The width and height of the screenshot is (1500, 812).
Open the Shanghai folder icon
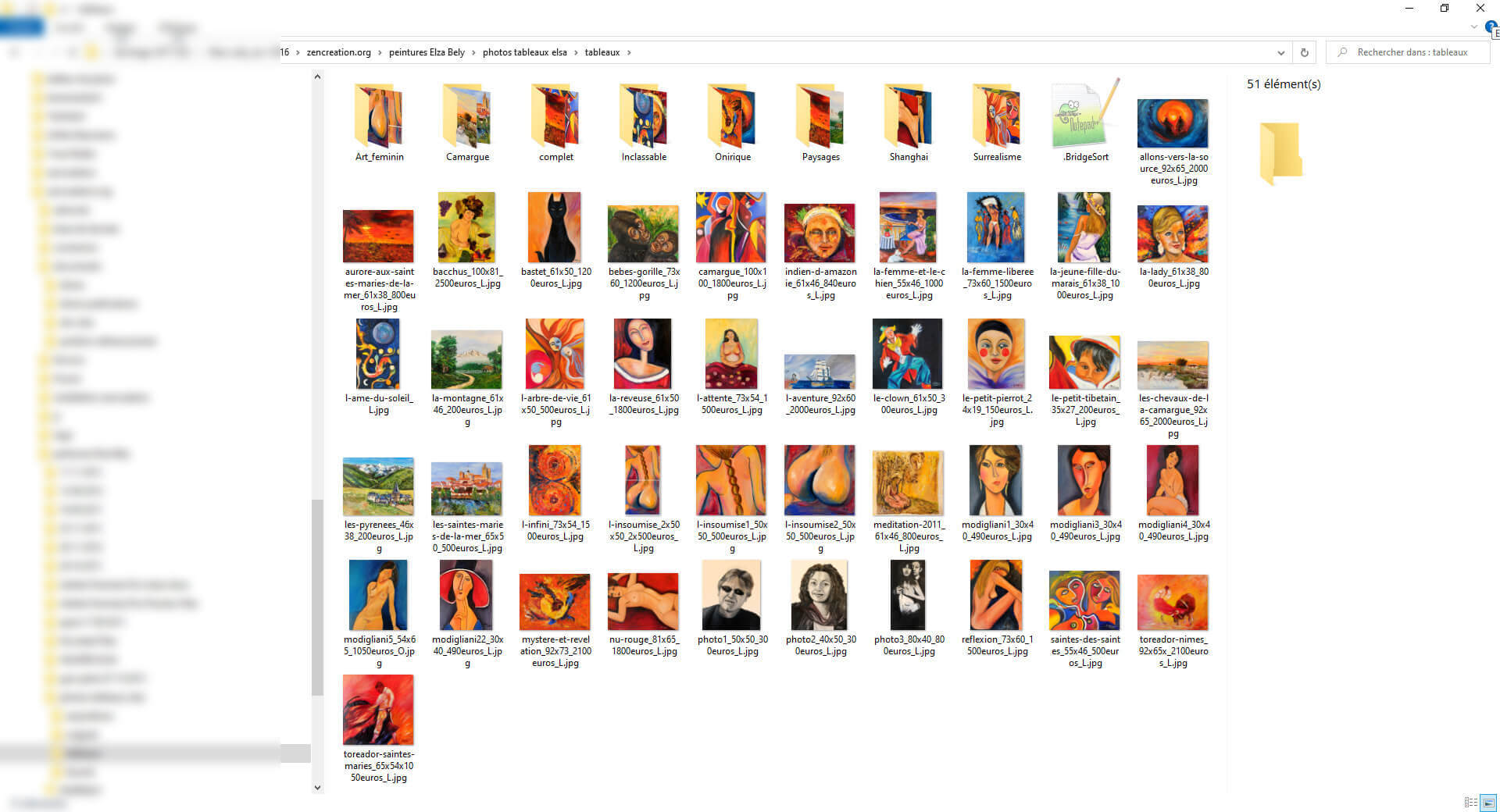coord(909,117)
